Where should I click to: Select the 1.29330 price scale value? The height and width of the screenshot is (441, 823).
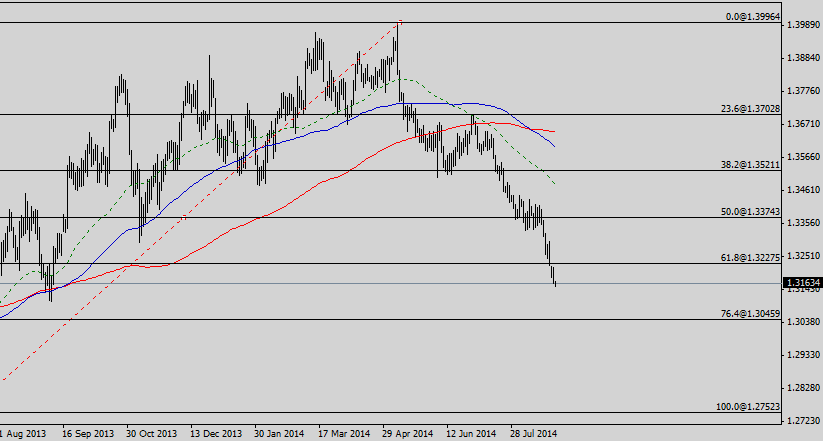coord(804,355)
